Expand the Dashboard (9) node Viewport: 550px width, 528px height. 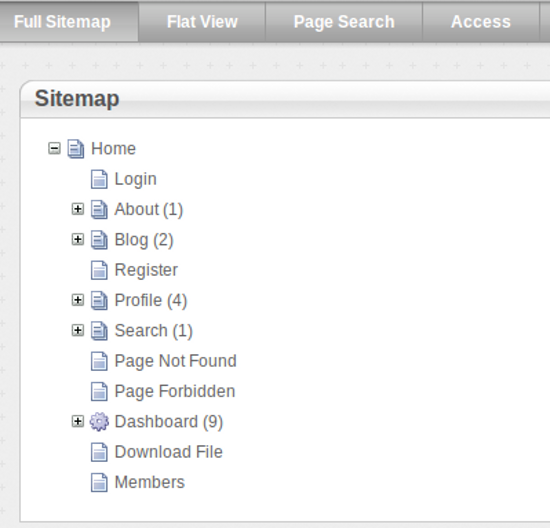[x=78, y=421]
